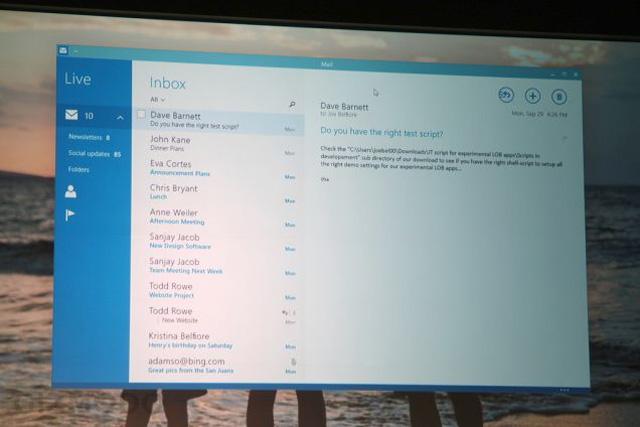The width and height of the screenshot is (640, 427).
Task: Open the more options ellipsis at bottom right
Action: pyautogui.click(x=564, y=390)
